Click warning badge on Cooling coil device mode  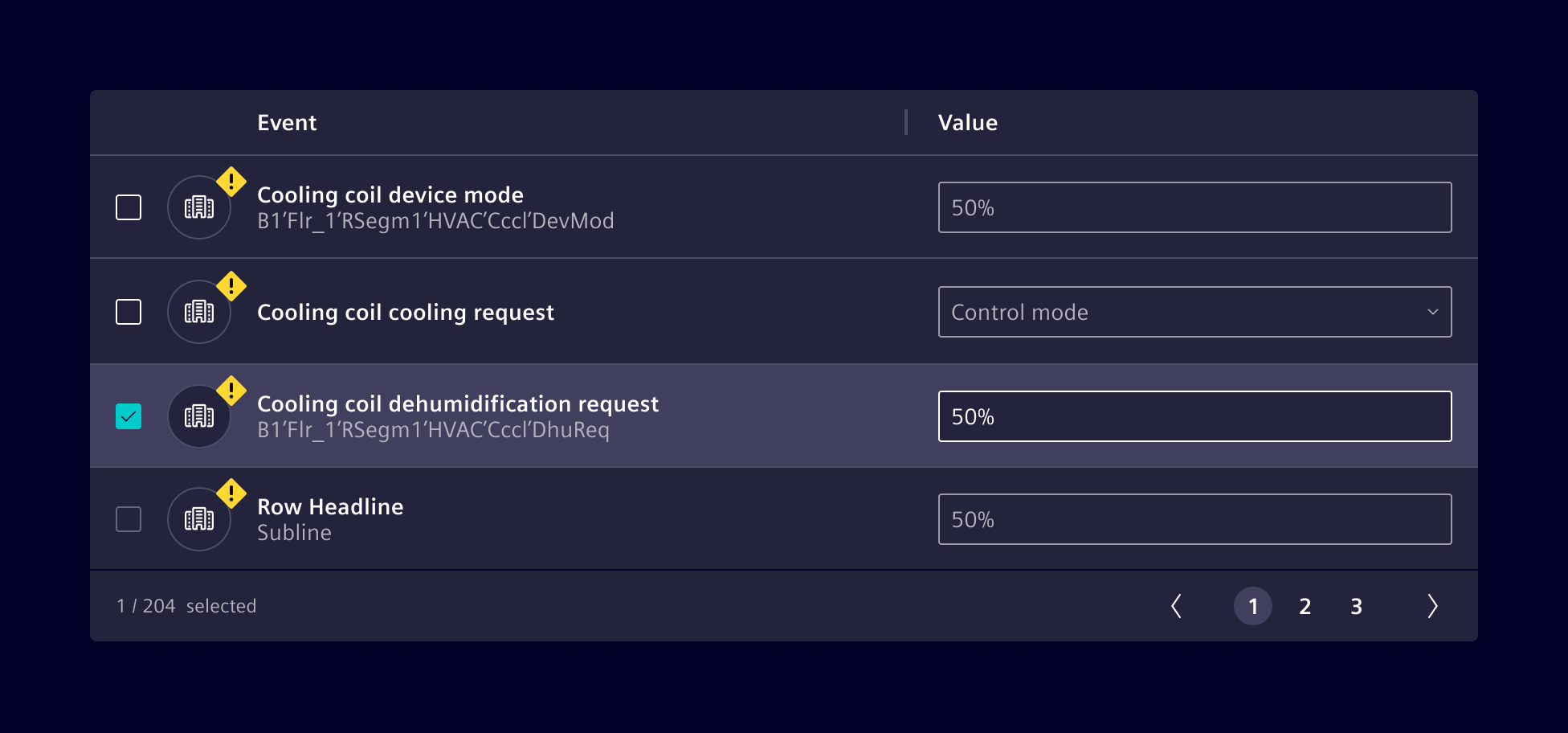(231, 182)
